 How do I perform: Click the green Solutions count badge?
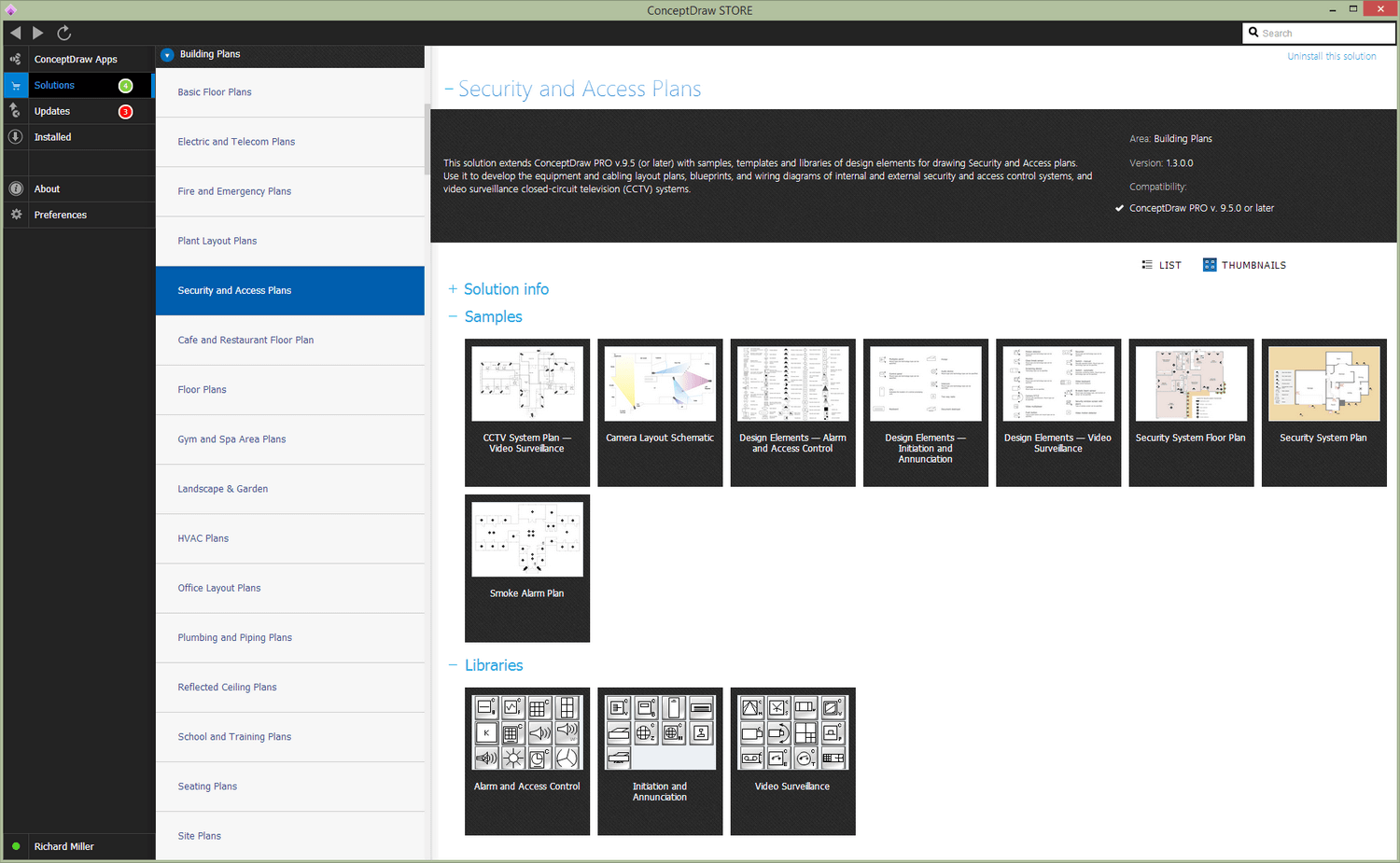click(x=126, y=86)
